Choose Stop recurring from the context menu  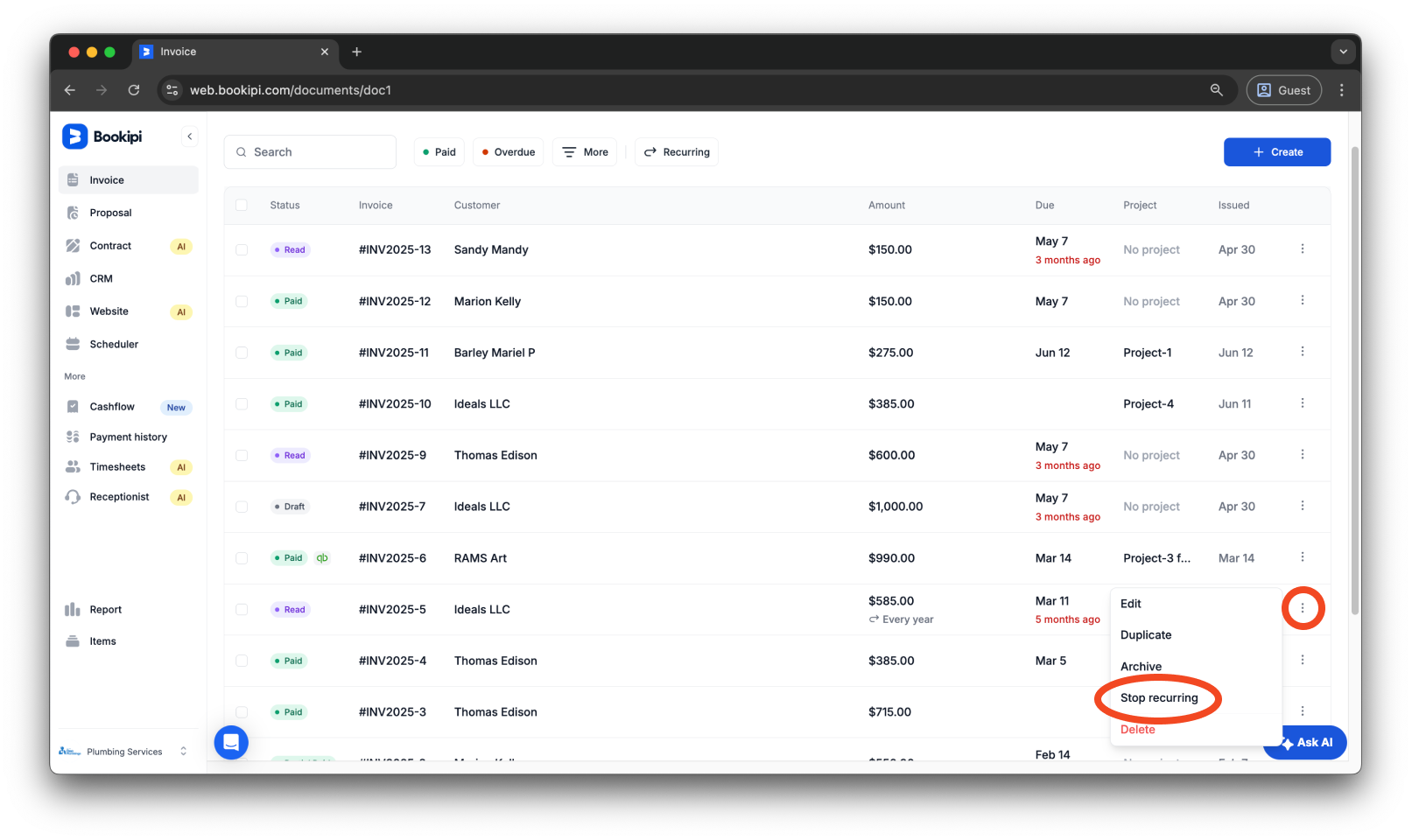[x=1159, y=697]
